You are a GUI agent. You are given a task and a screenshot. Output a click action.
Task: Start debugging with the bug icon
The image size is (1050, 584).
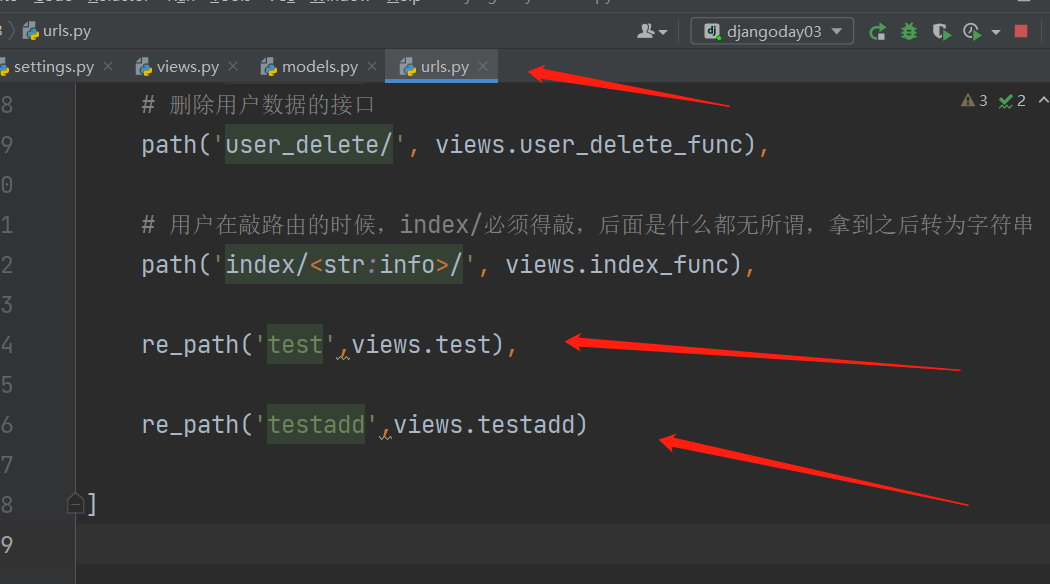pyautogui.click(x=909, y=31)
